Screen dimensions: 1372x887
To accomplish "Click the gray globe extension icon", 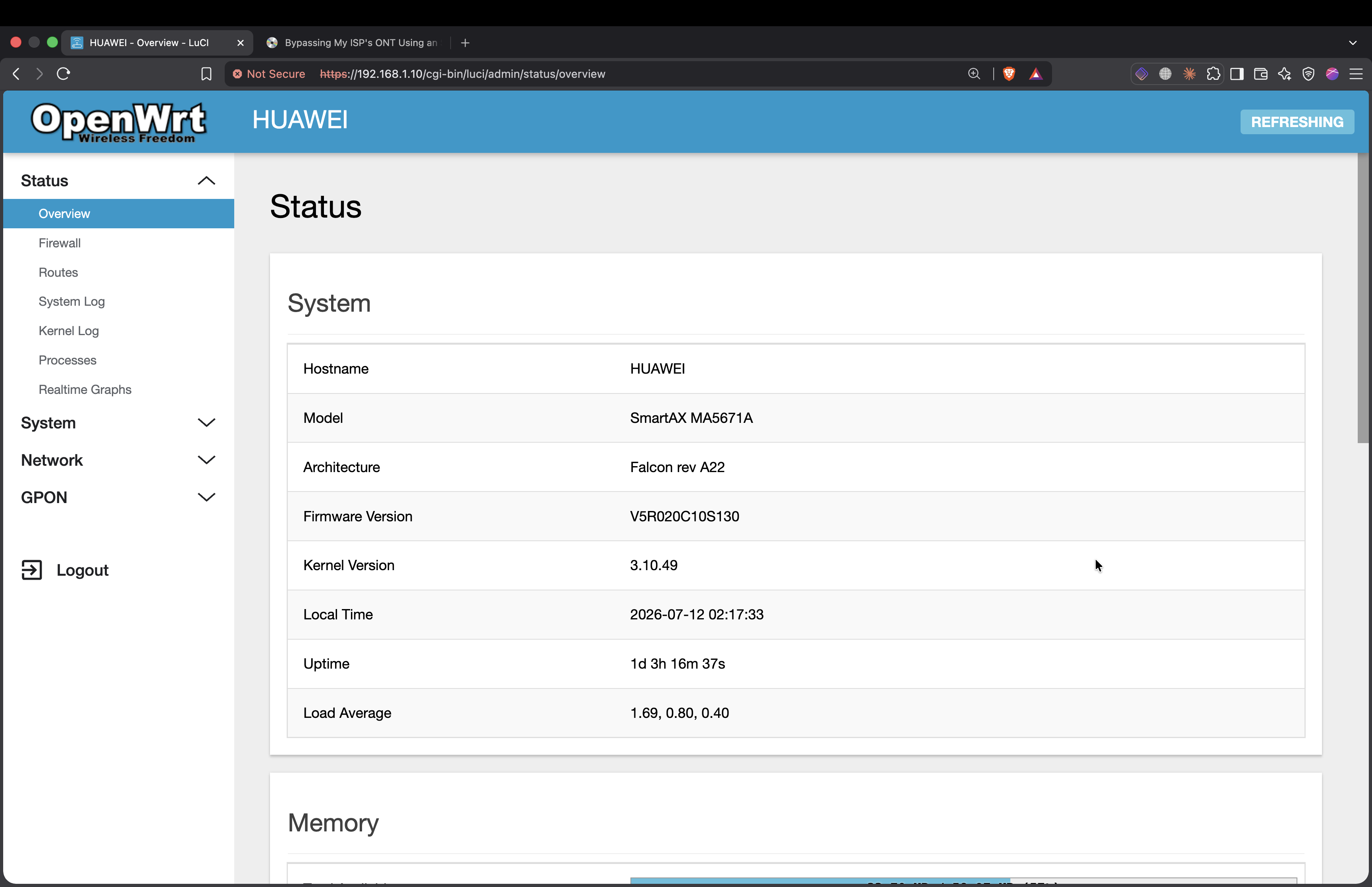I will click(1165, 74).
